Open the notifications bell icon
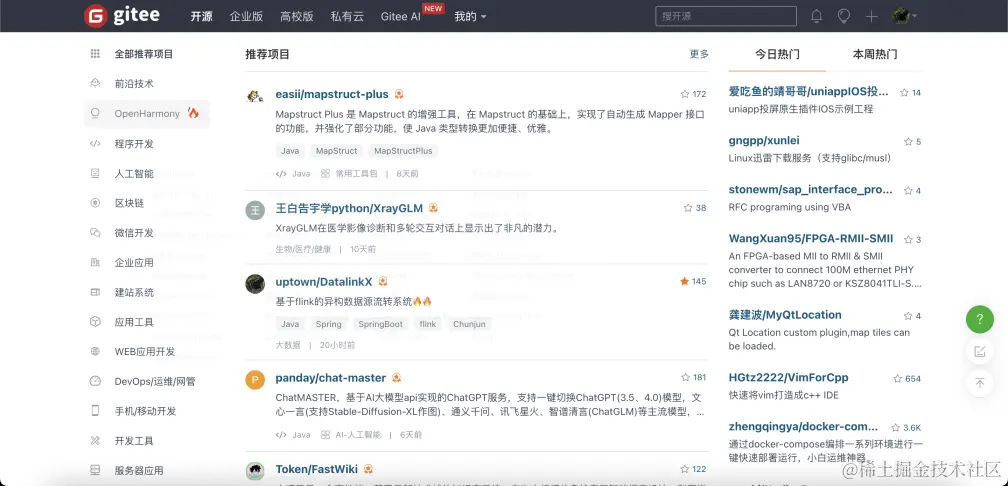Image resolution: width=1008 pixels, height=486 pixels. click(x=816, y=16)
